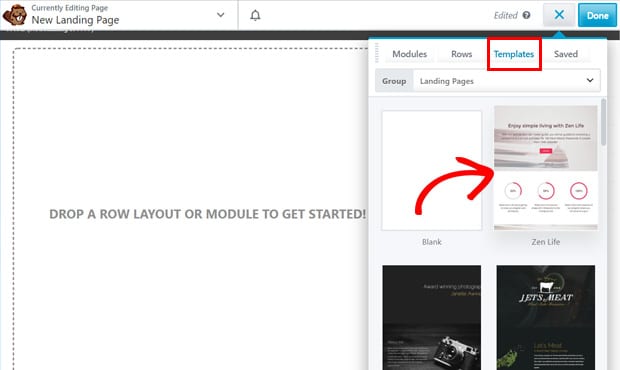Switch to the Rows tab
The width and height of the screenshot is (620, 370).
click(461, 54)
